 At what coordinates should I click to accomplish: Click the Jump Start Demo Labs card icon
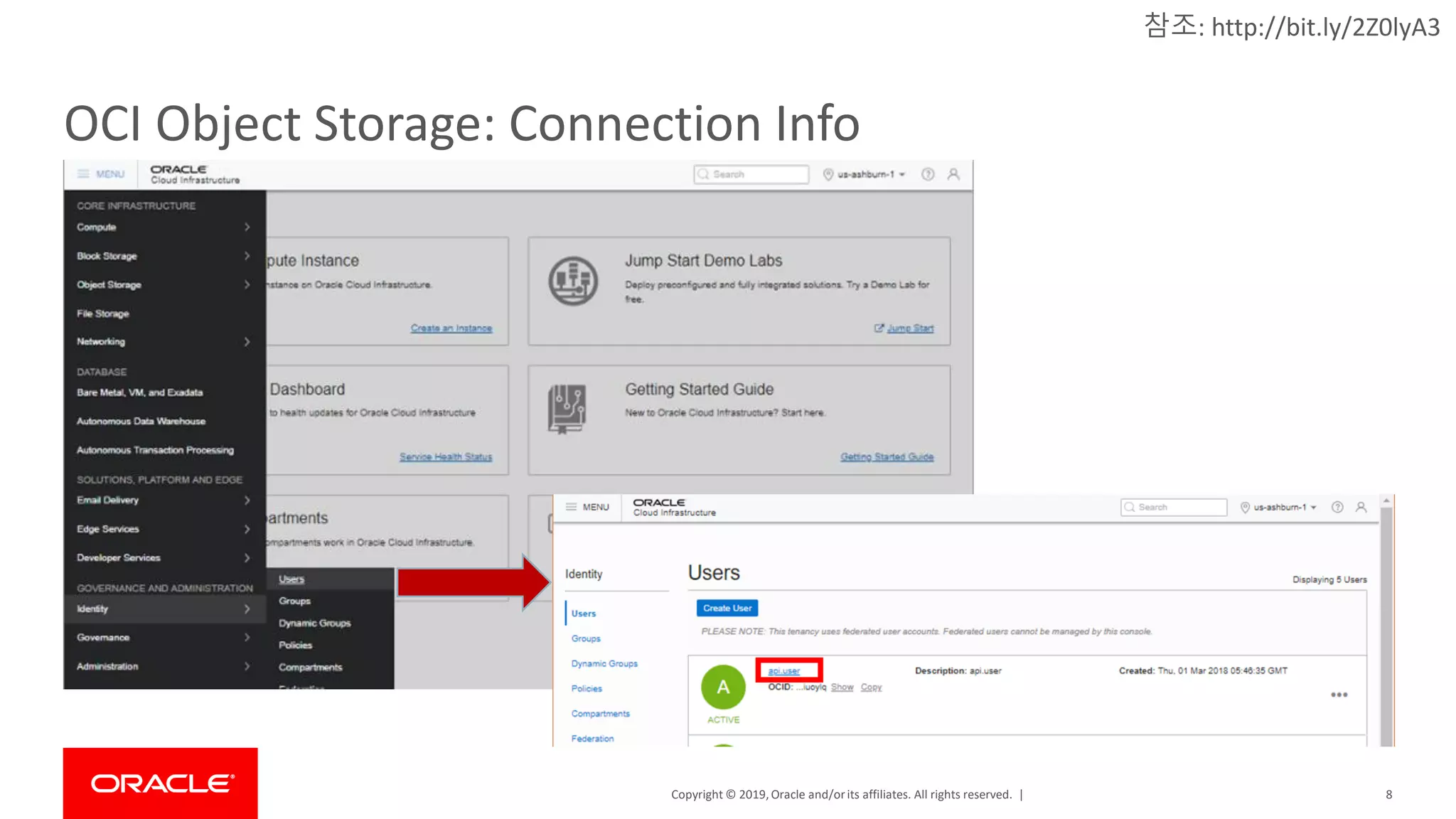[x=573, y=281]
